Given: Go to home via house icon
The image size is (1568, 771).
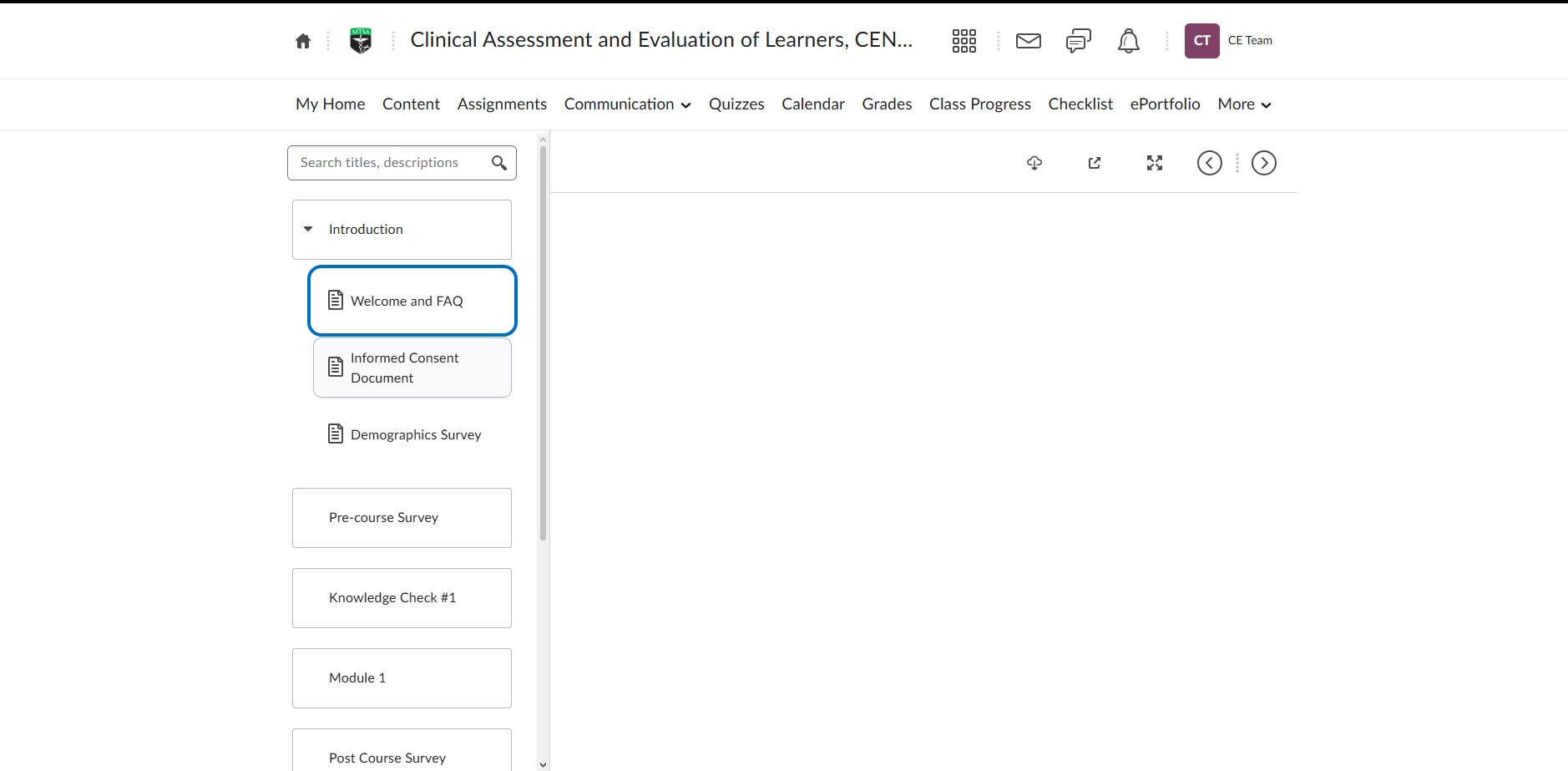Looking at the screenshot, I should (303, 41).
